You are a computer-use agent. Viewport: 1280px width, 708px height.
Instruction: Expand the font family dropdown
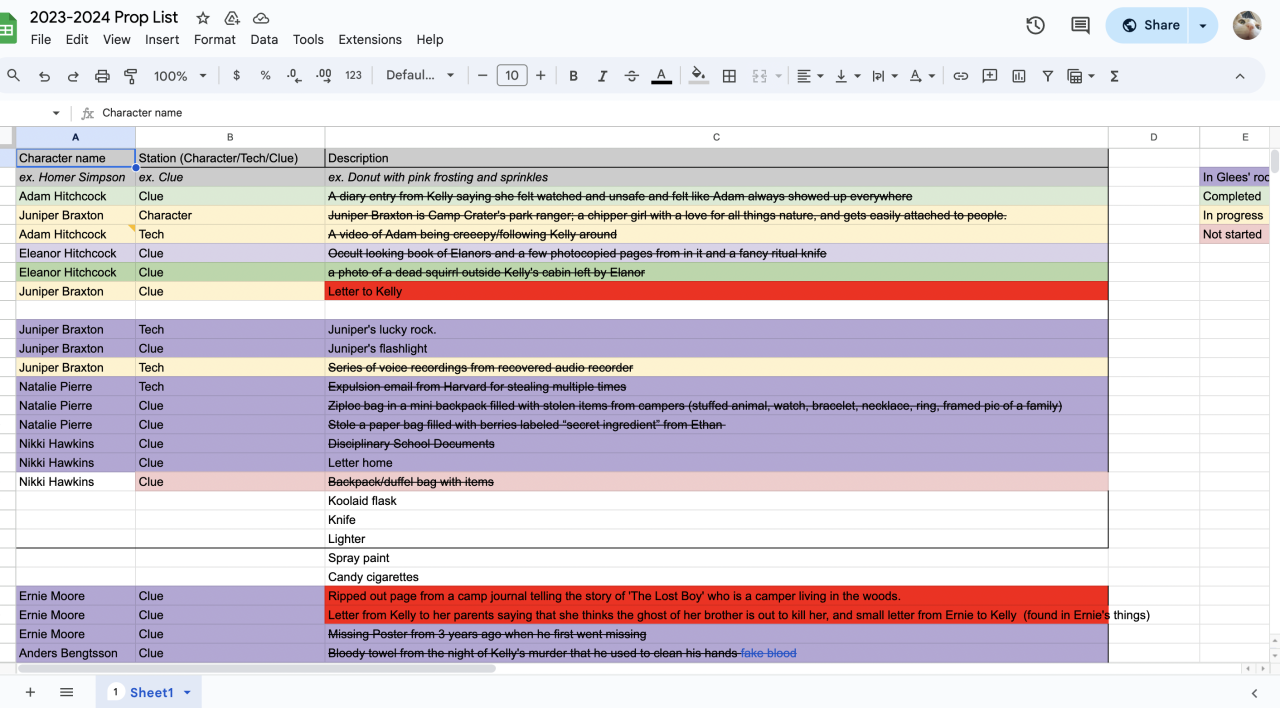coord(420,76)
